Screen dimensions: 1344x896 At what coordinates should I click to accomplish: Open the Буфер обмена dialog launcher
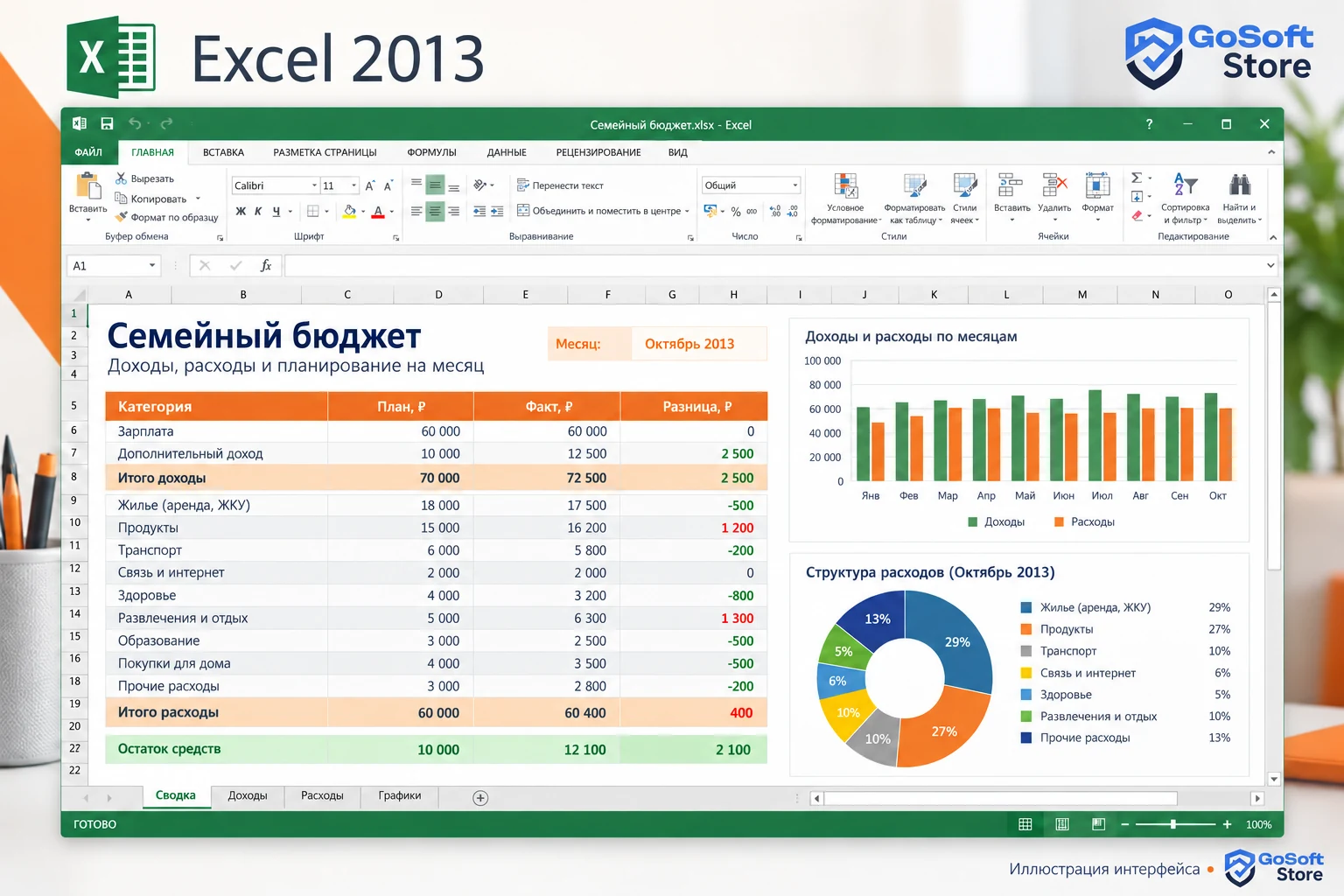[220, 237]
